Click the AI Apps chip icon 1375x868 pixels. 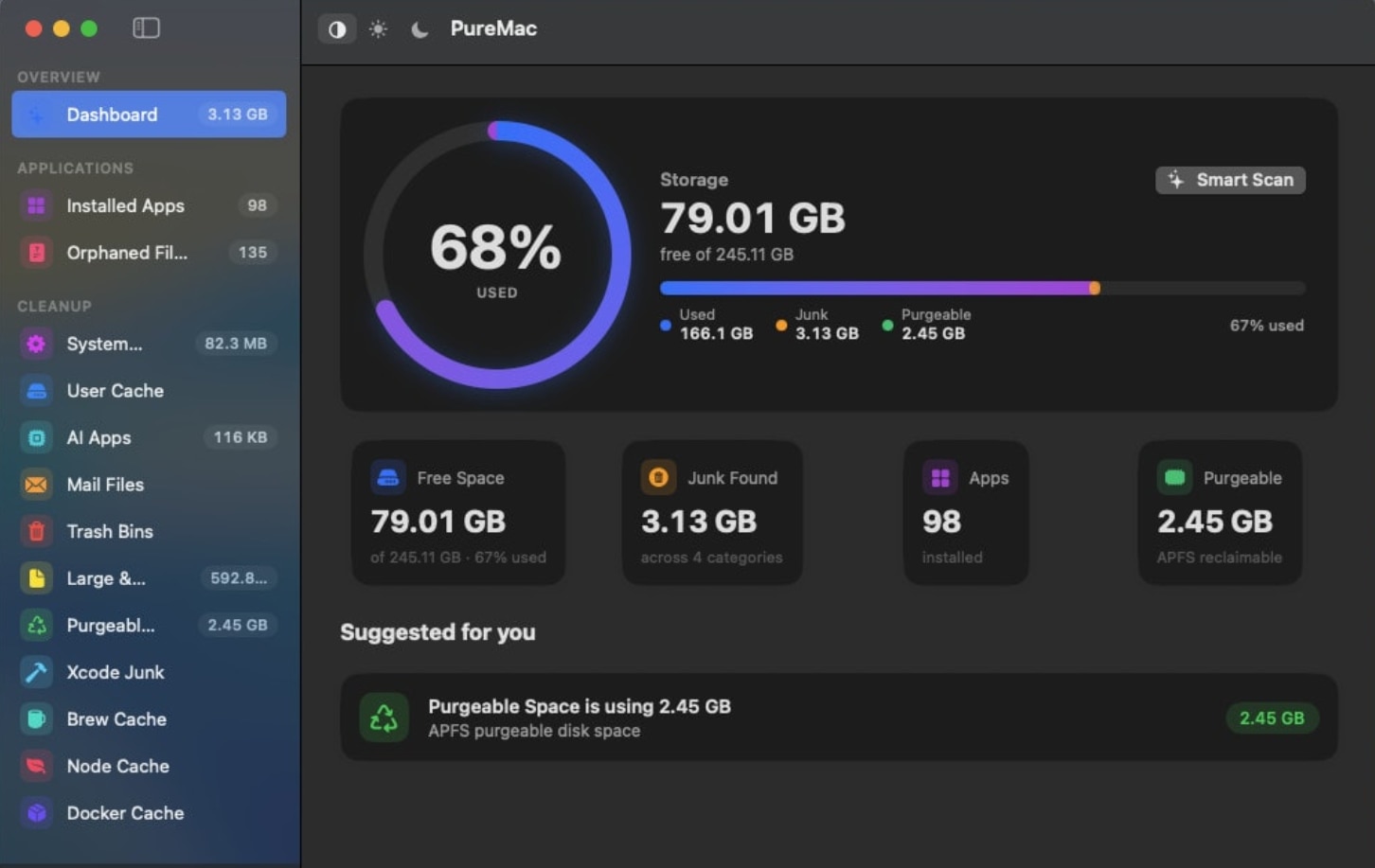[36, 437]
